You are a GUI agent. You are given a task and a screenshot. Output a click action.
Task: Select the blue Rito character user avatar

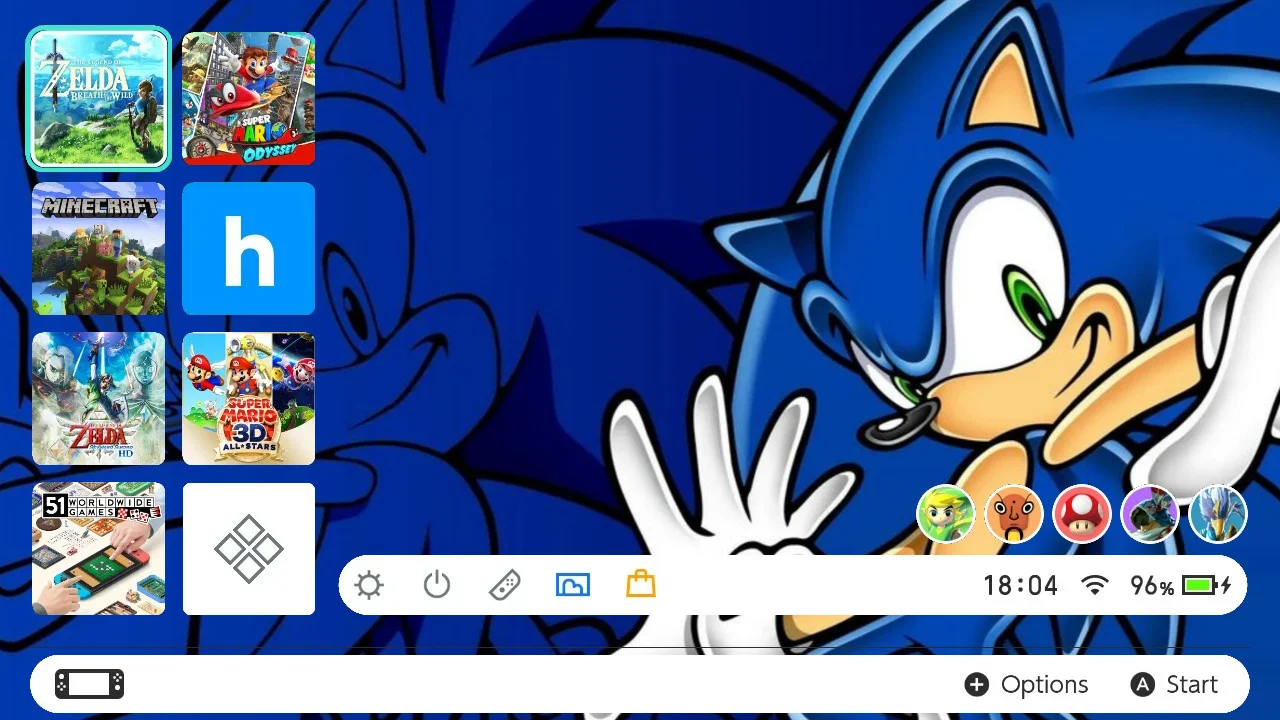tap(1218, 514)
